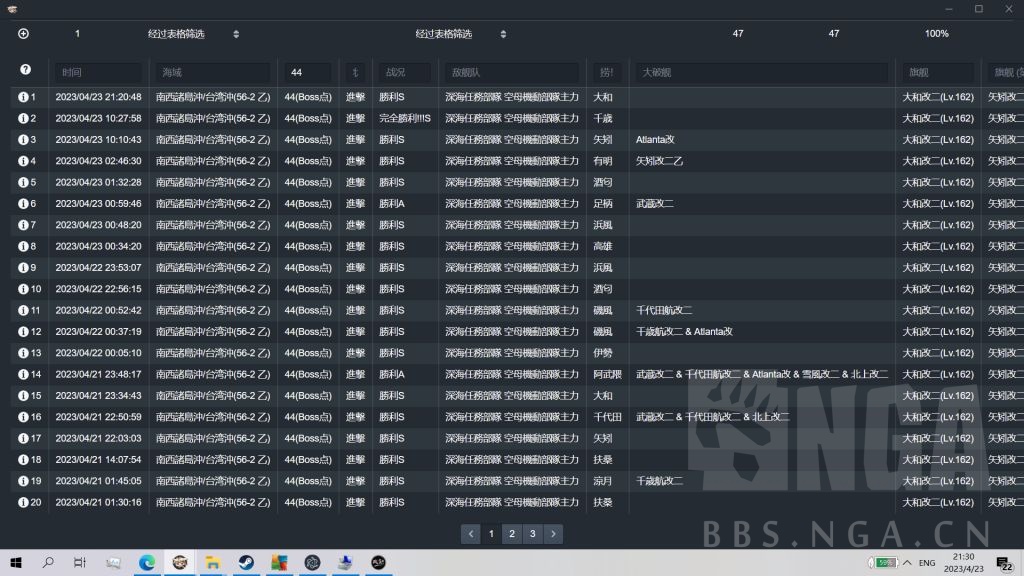Click the 大破舰 filter input field
Image resolution: width=1024 pixels, height=576 pixels.
point(761,73)
